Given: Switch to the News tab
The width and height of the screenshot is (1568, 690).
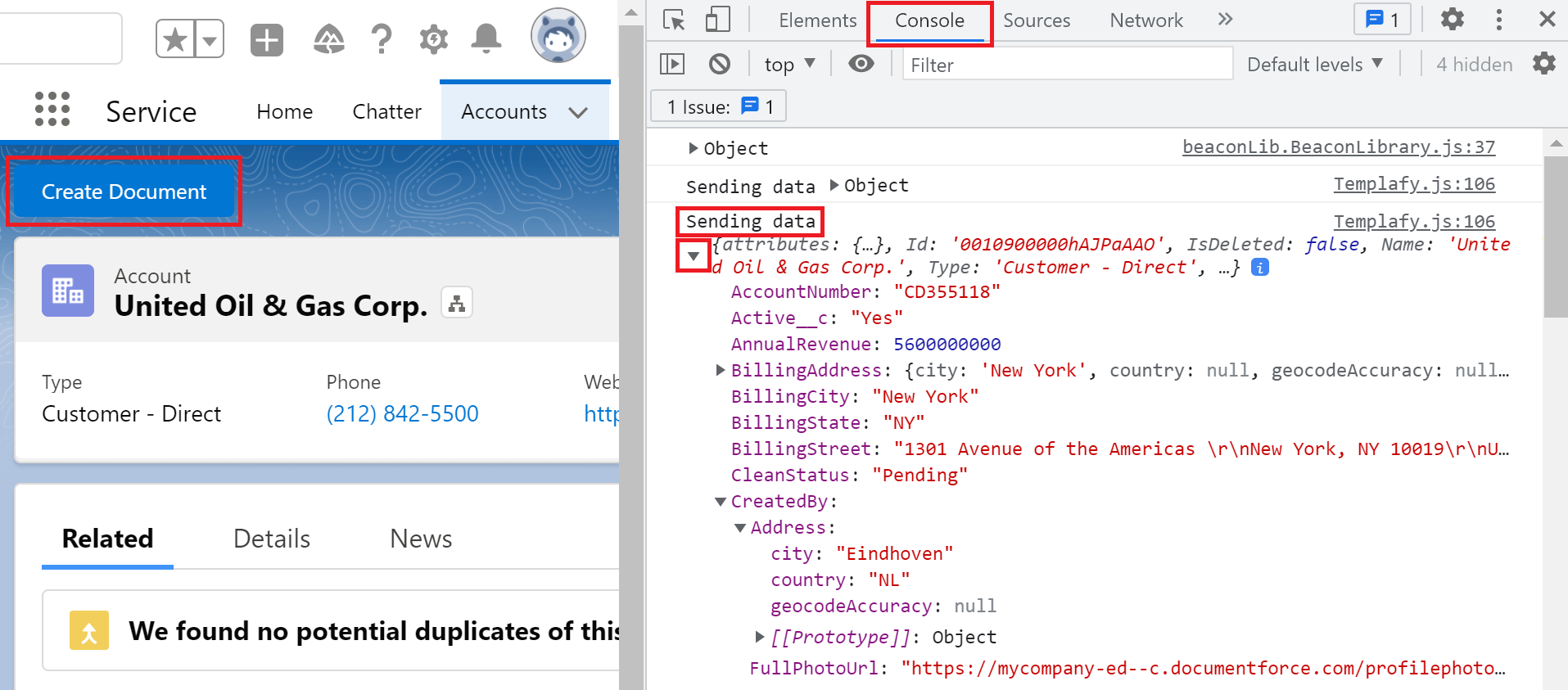Looking at the screenshot, I should click(x=421, y=539).
